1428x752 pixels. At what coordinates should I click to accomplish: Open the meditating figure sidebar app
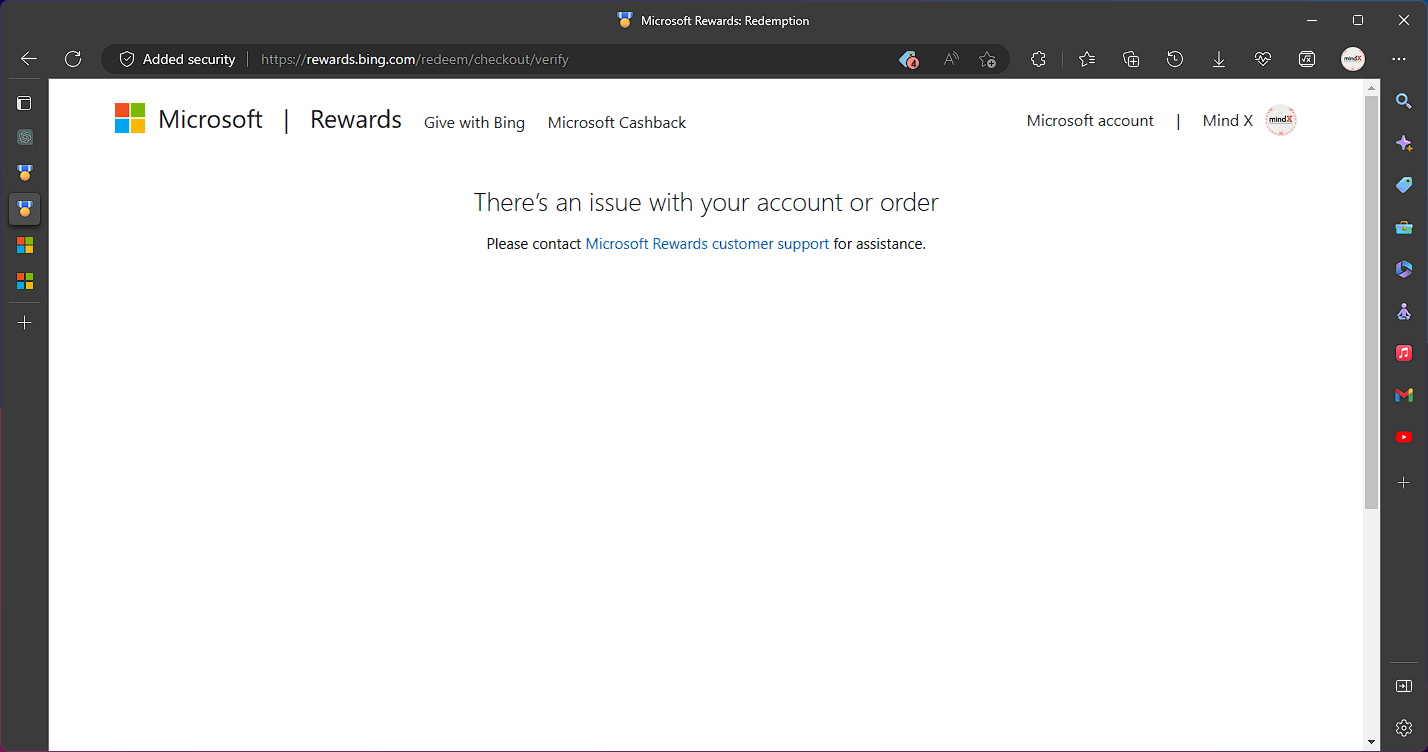pos(1404,311)
